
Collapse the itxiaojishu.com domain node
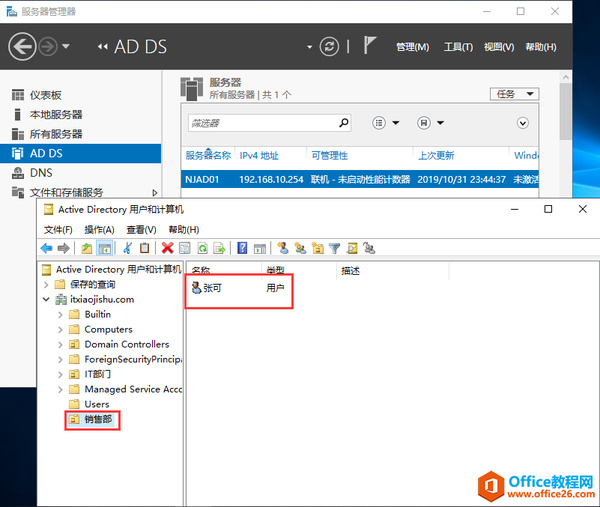pyautogui.click(x=46, y=299)
